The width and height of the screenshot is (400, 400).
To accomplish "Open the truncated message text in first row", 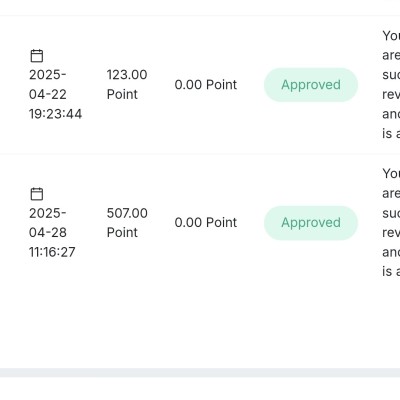I will point(391,84).
